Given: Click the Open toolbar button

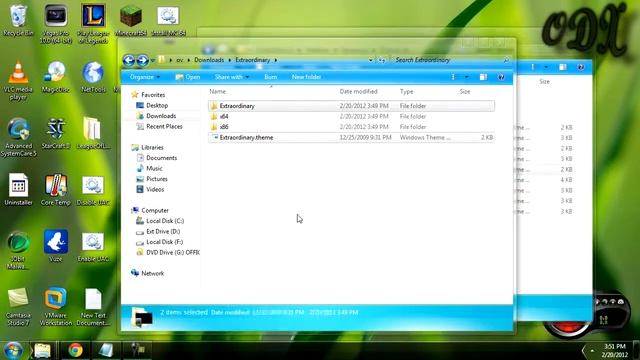Looking at the screenshot, I should (x=188, y=77).
